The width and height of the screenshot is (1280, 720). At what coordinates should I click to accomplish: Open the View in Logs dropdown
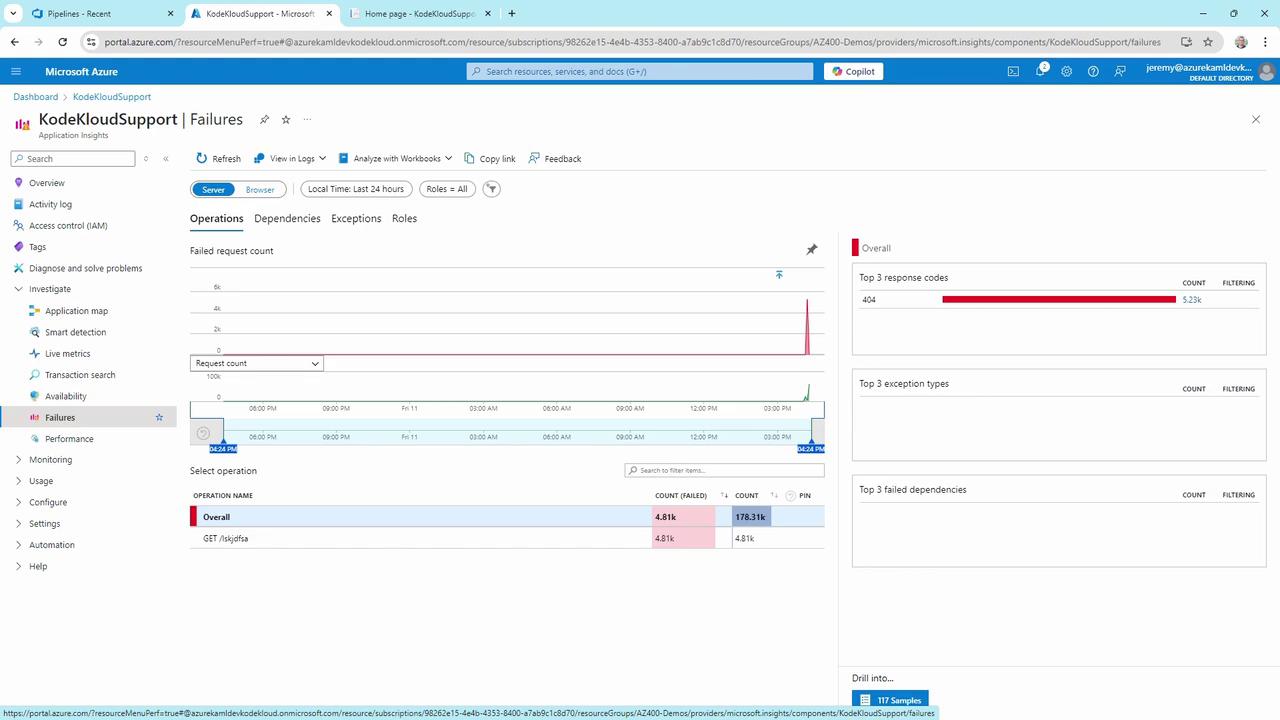tap(290, 159)
